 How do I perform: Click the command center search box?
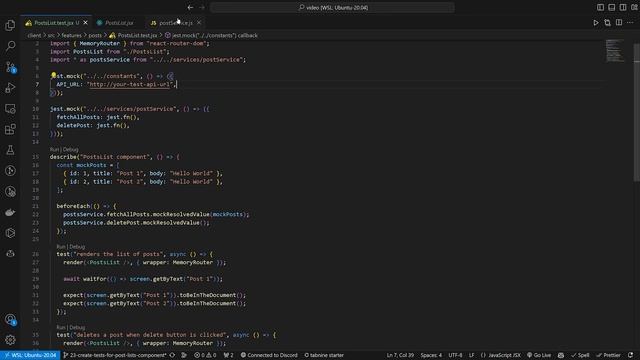click(332, 7)
